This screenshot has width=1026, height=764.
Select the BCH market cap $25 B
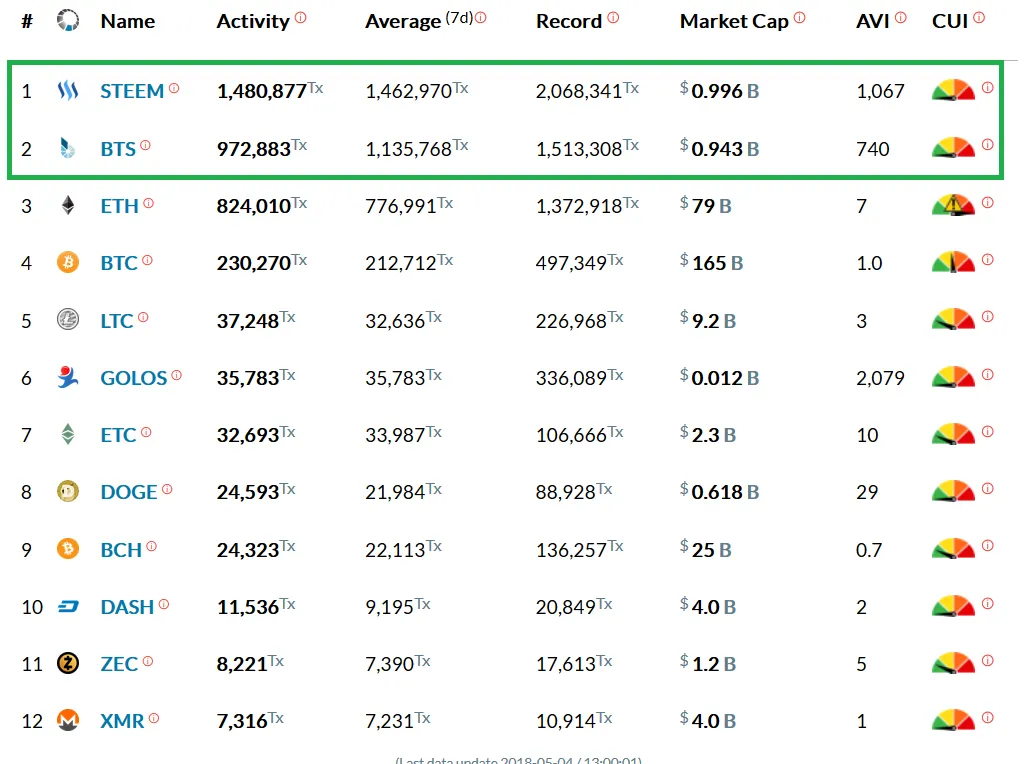pyautogui.click(x=706, y=549)
